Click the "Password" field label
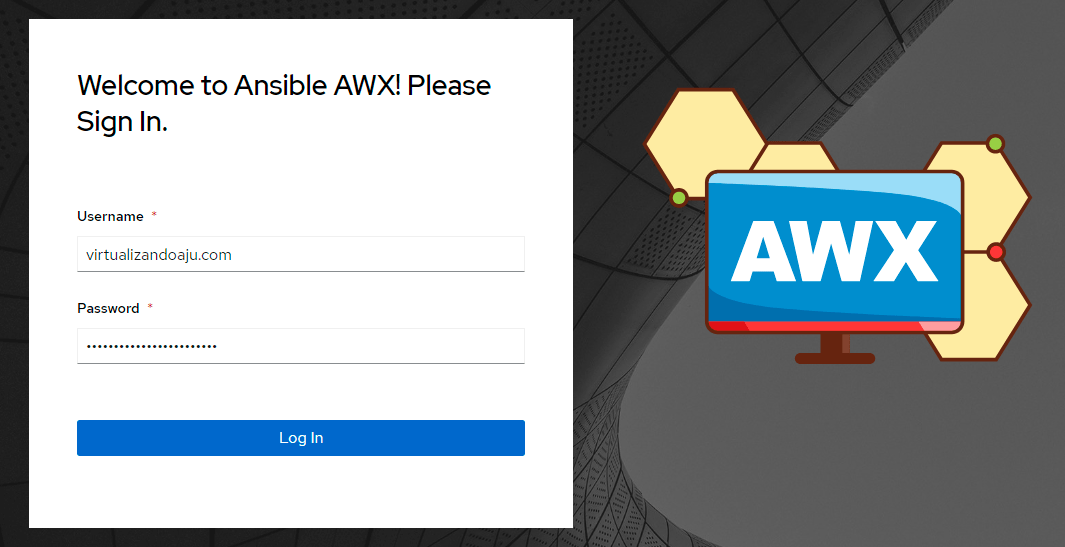Viewport: 1065px width, 547px height. pos(108,309)
